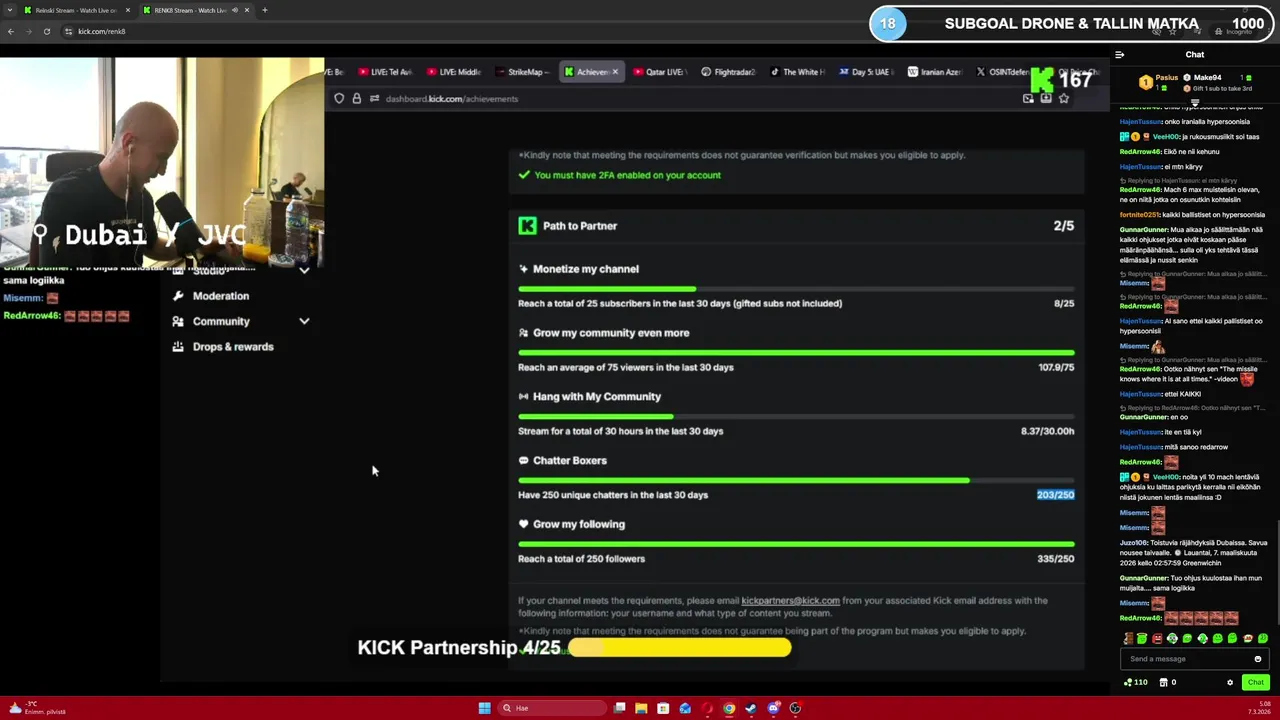Switch to the Qatar LIVE tab
Screen dimensions: 1280x720
659,72
